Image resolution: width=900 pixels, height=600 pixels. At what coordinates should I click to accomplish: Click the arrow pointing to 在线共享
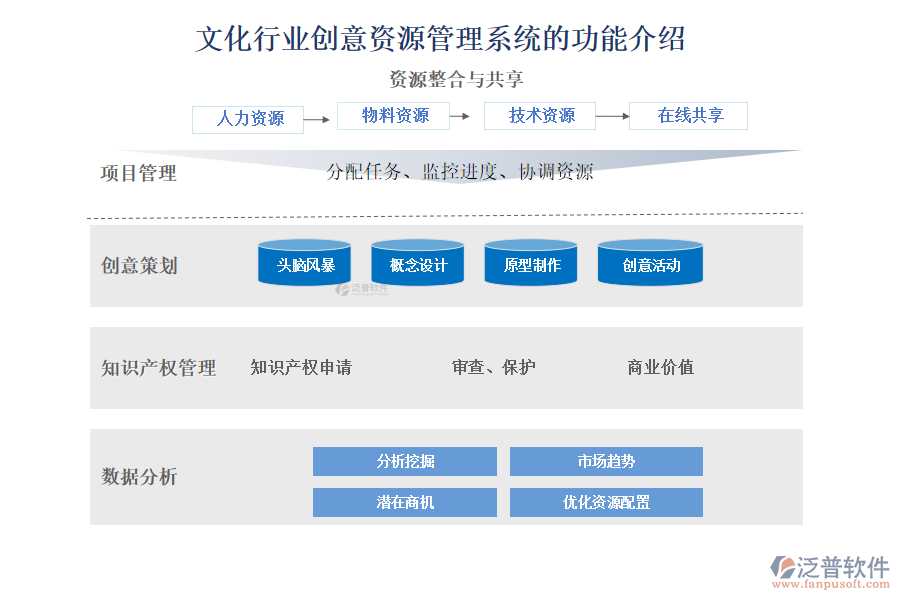[612, 117]
